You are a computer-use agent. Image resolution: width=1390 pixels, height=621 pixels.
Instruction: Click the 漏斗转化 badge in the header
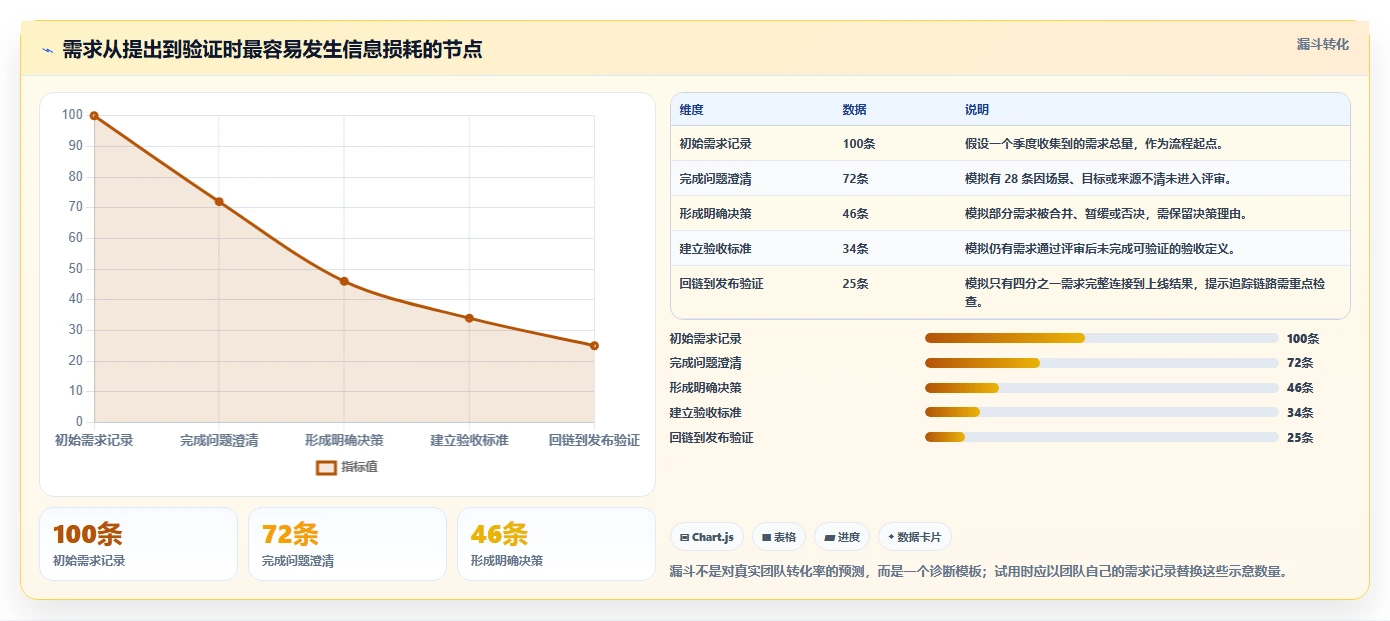[x=1322, y=44]
